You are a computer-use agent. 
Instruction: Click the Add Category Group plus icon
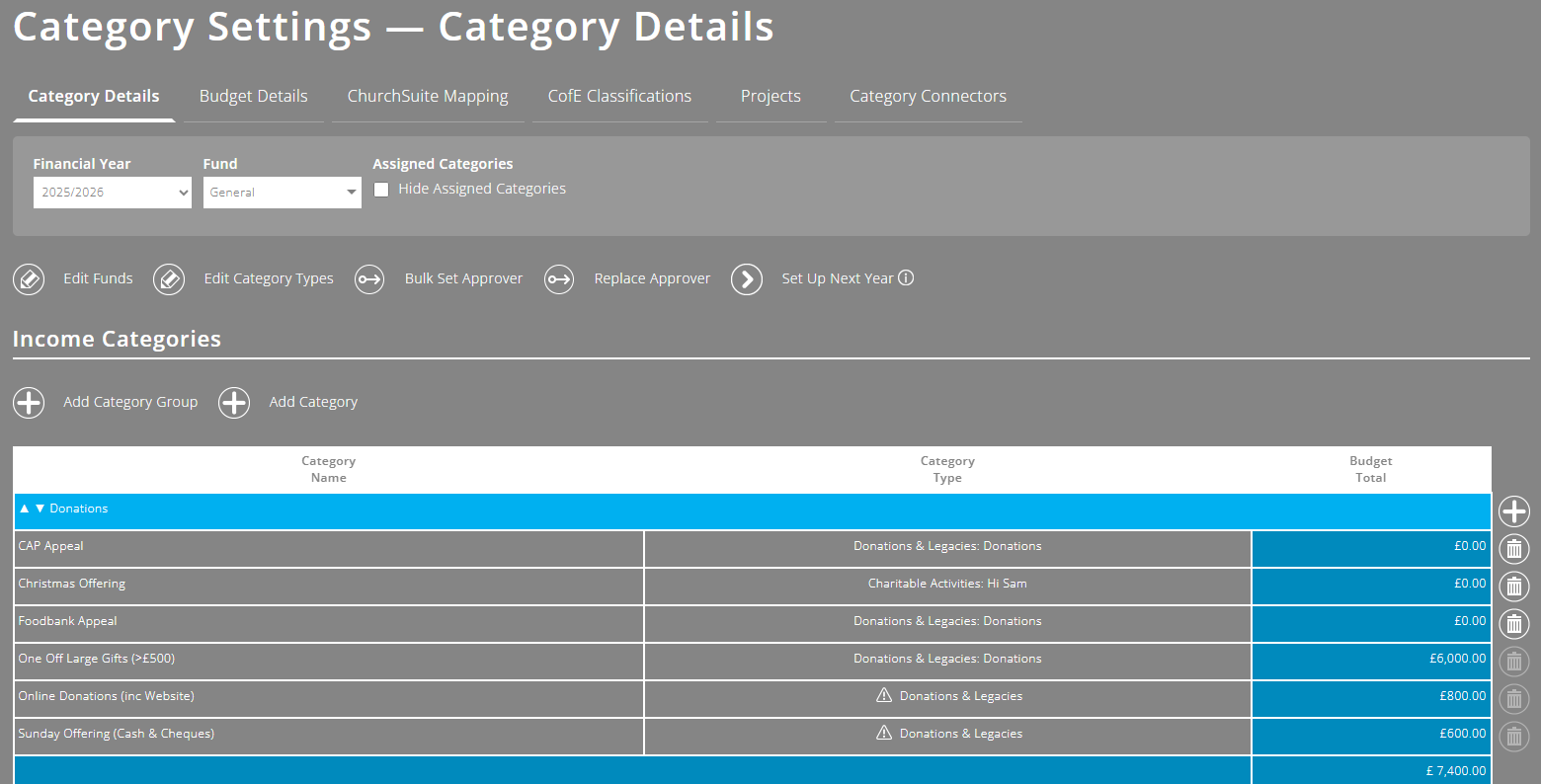[x=29, y=402]
